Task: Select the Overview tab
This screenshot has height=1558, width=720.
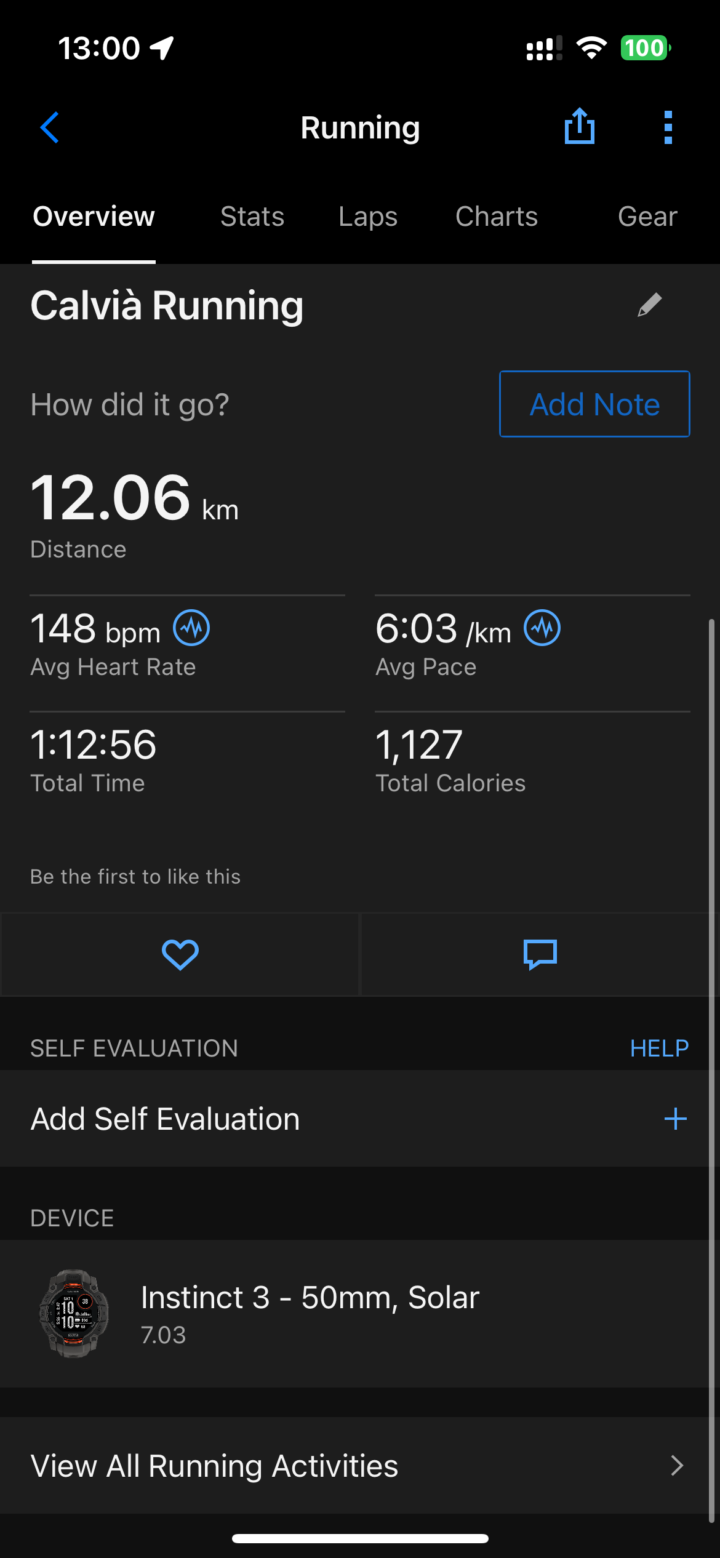Action: [94, 217]
